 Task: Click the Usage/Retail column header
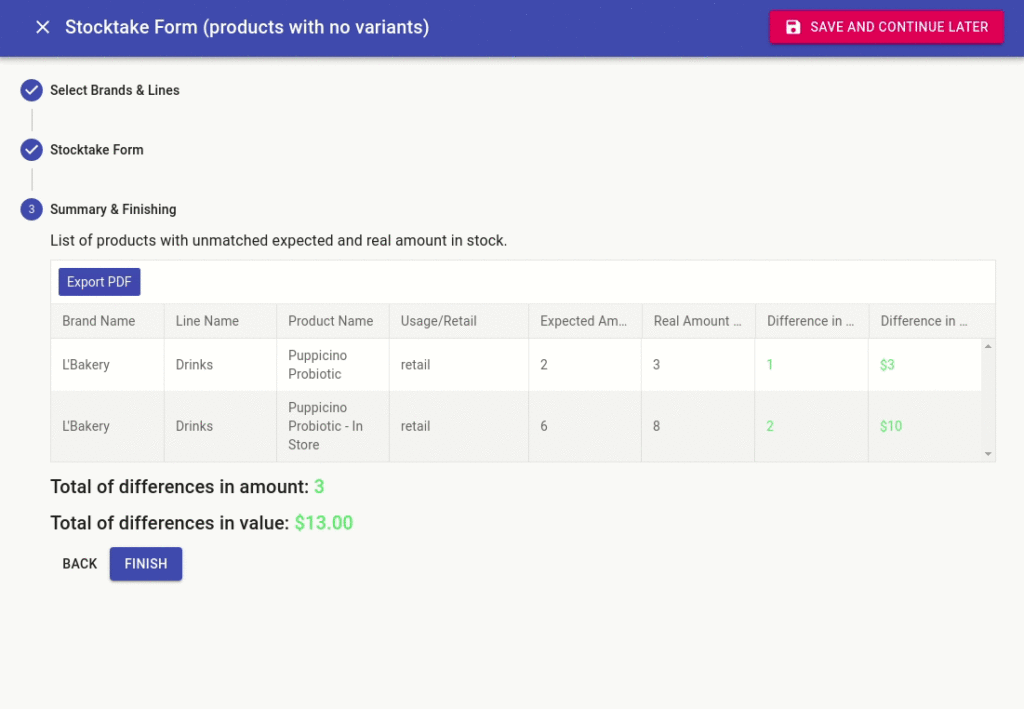click(x=459, y=321)
